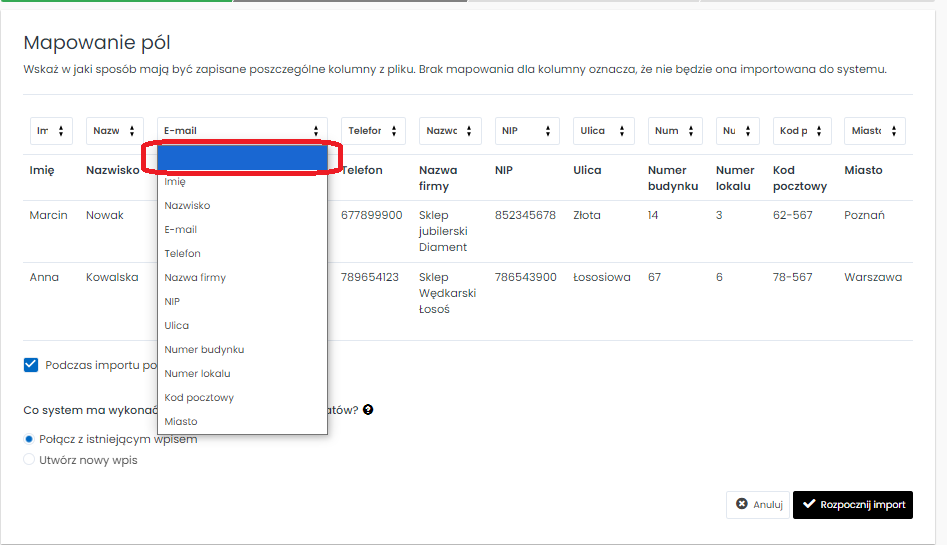Screen dimensions: 947x545
Task: Click the Anna cell in second row
Action: coord(44,277)
